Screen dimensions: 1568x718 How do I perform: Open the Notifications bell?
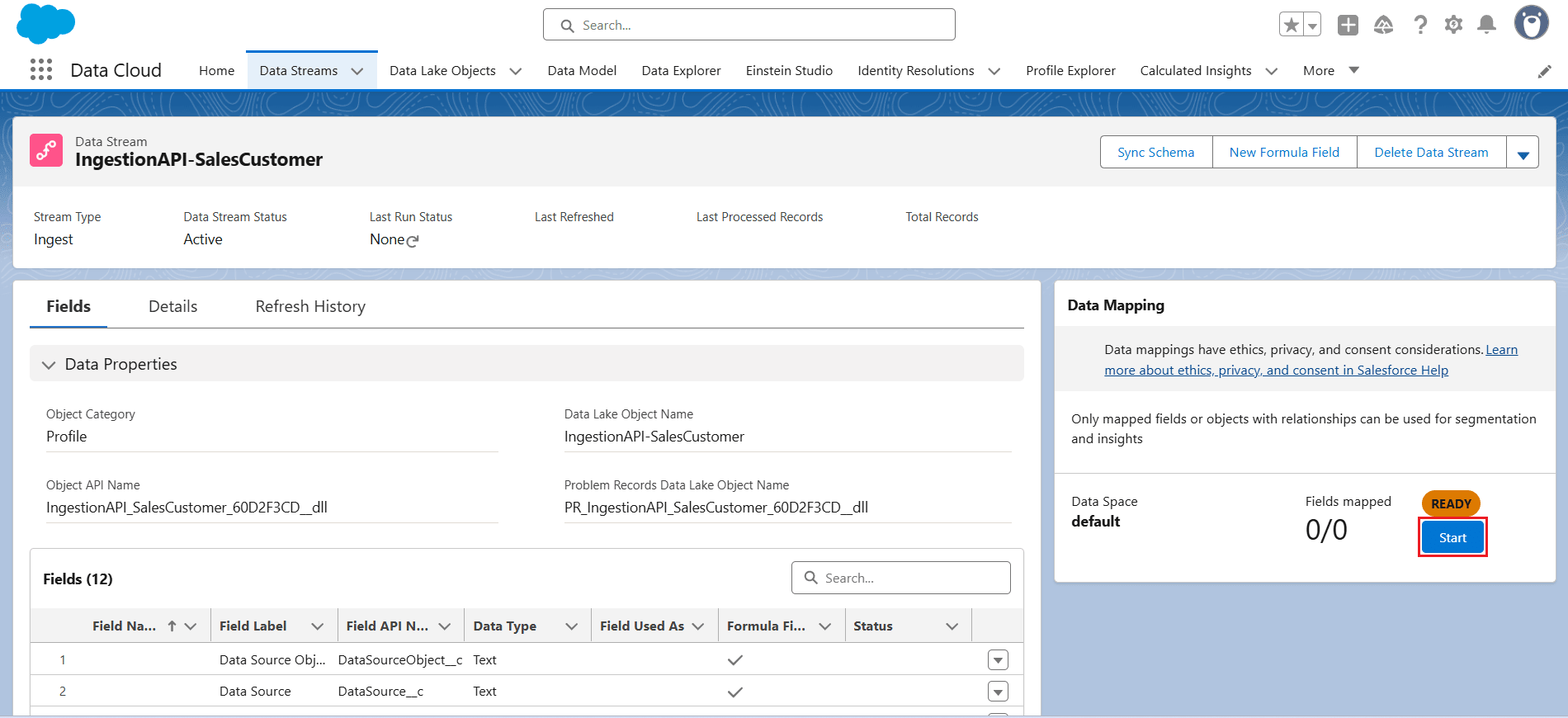(1486, 25)
